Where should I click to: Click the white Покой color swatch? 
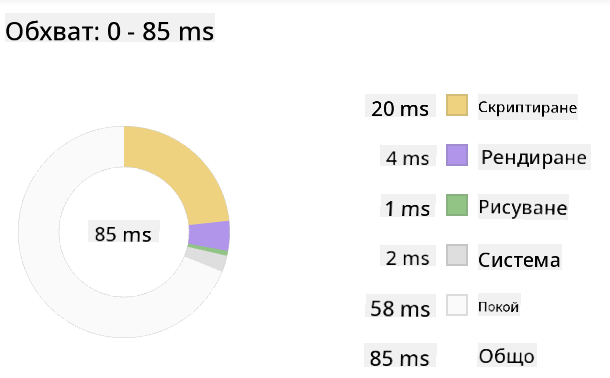(457, 305)
